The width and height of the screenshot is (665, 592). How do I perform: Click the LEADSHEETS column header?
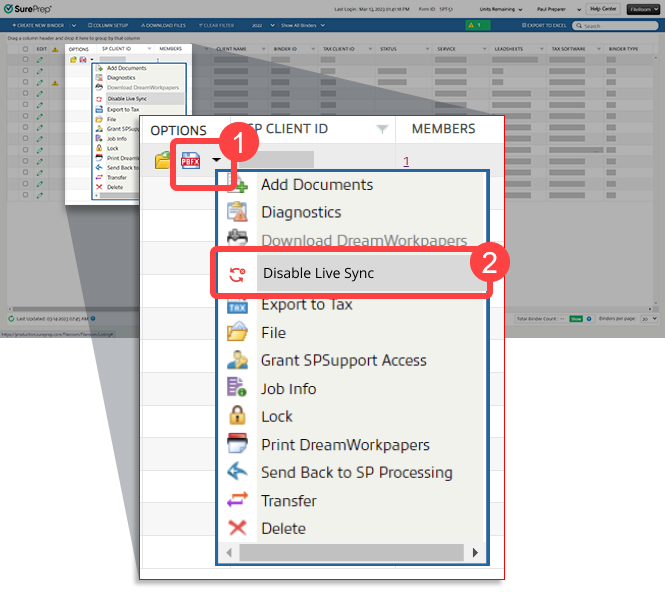(509, 49)
